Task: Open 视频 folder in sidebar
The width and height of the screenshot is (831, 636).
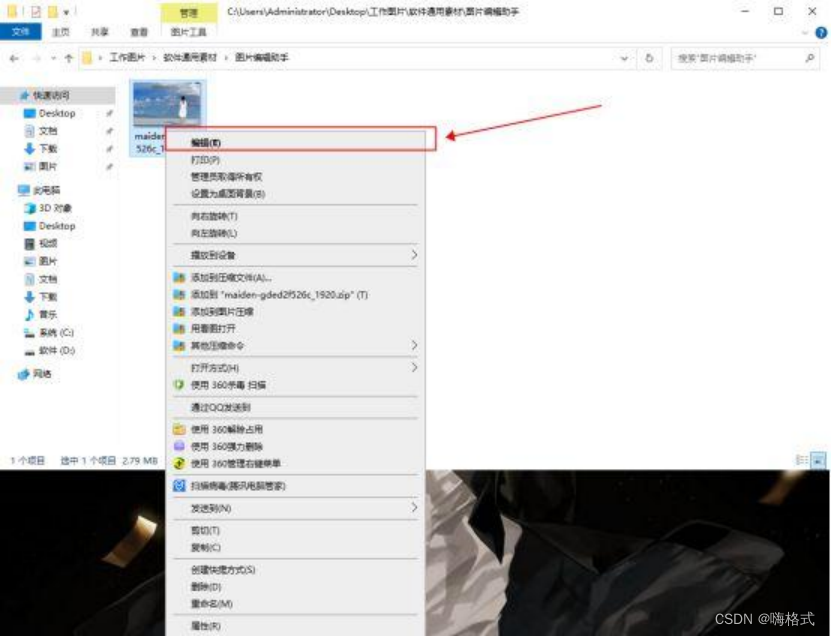Action: click(48, 243)
